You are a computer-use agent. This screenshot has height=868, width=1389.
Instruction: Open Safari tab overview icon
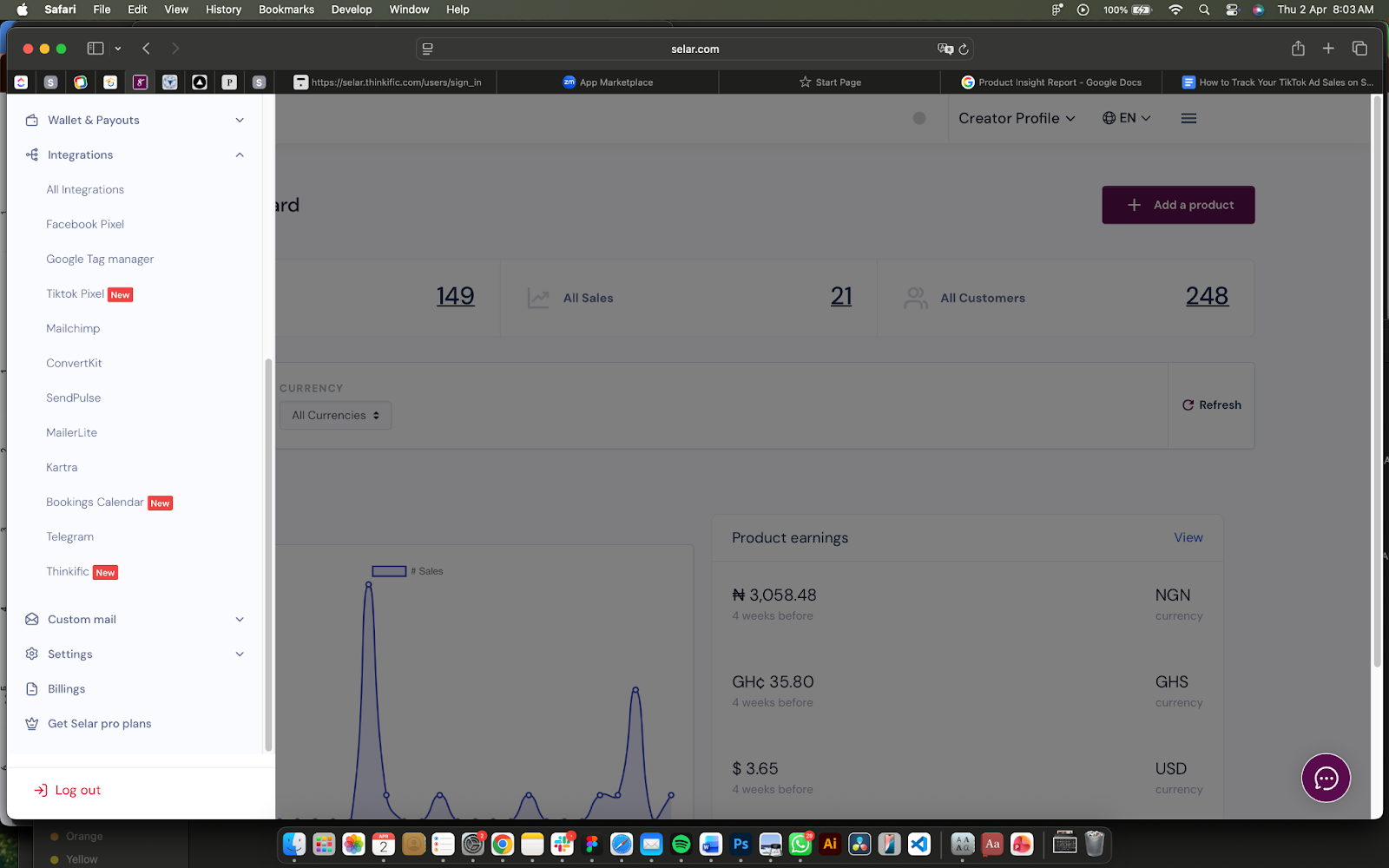coord(1359,49)
